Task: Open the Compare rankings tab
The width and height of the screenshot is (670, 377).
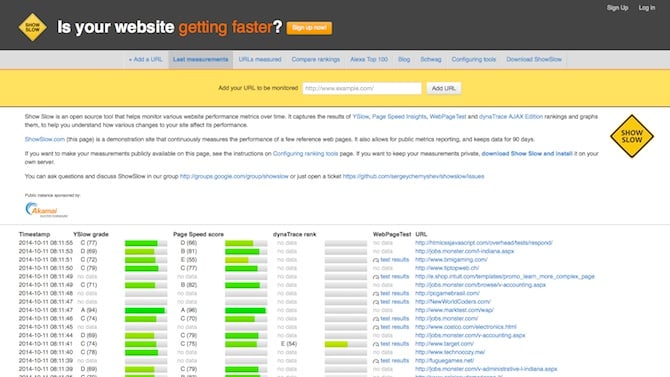Action: tap(316, 59)
